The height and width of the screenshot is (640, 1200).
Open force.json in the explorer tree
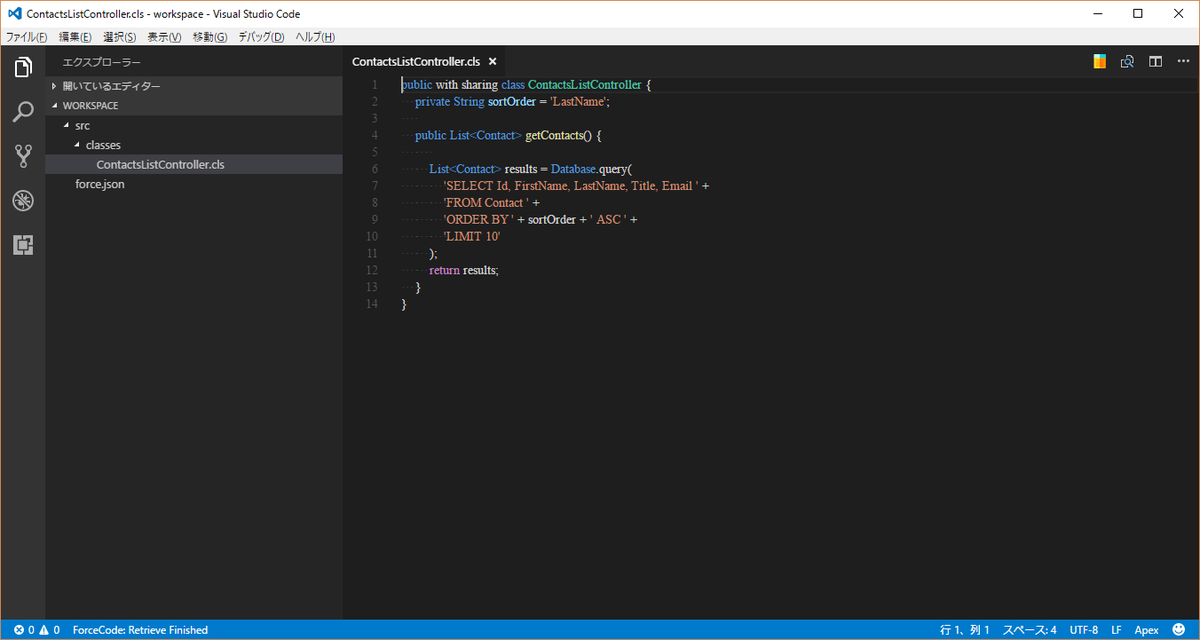[194, 184]
